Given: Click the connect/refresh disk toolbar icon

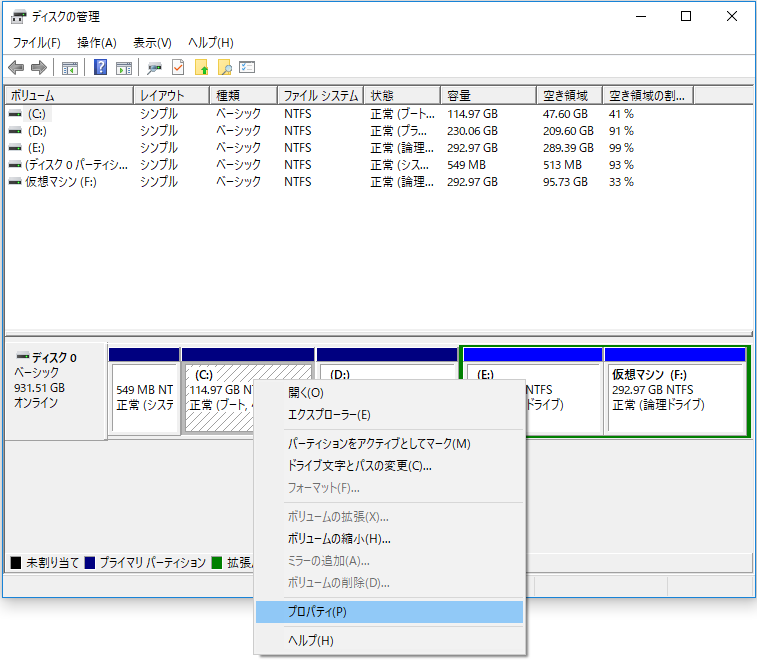Looking at the screenshot, I should click(154, 68).
